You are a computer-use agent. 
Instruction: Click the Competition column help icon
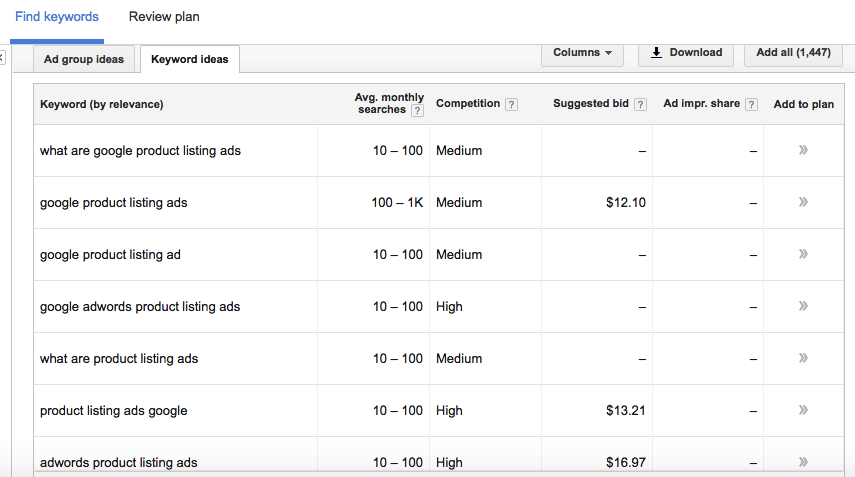point(511,104)
